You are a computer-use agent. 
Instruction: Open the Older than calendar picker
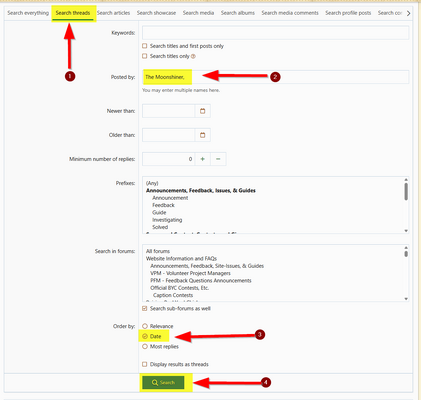(x=202, y=135)
